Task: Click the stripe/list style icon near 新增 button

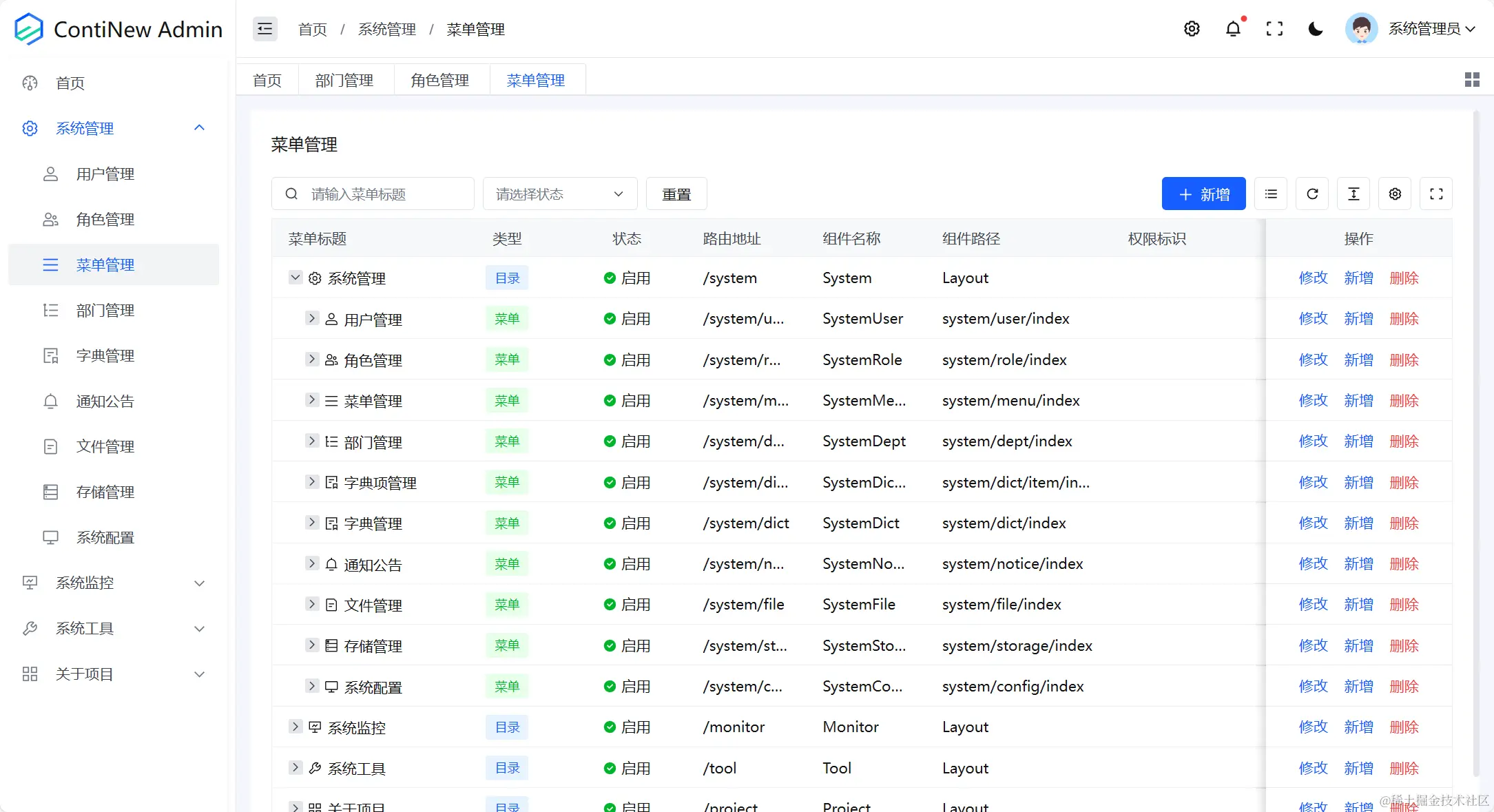Action: click(x=1271, y=194)
